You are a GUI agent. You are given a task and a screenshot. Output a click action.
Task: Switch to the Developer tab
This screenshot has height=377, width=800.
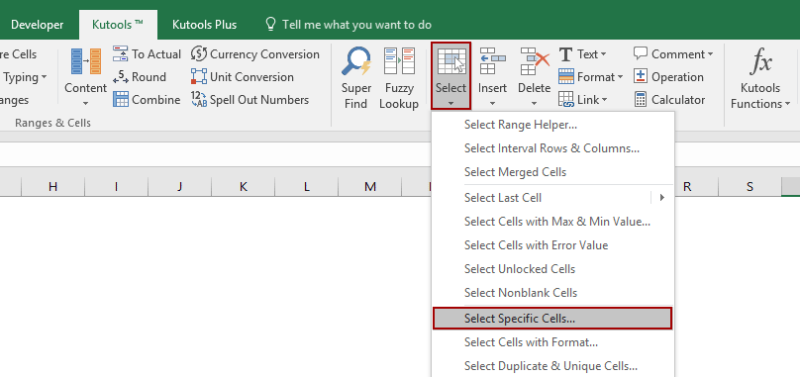point(37,24)
